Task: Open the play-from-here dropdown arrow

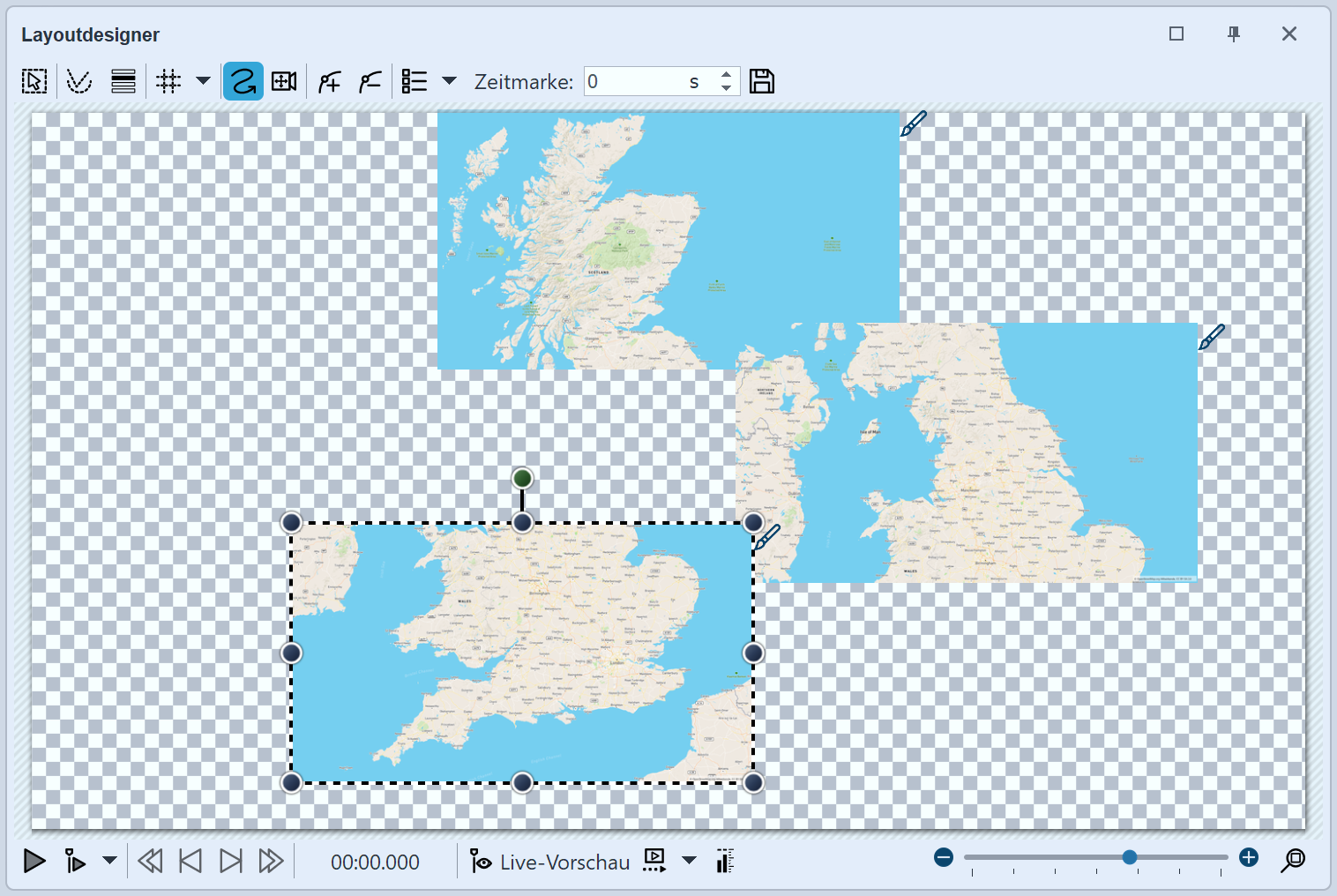Action: (x=109, y=861)
